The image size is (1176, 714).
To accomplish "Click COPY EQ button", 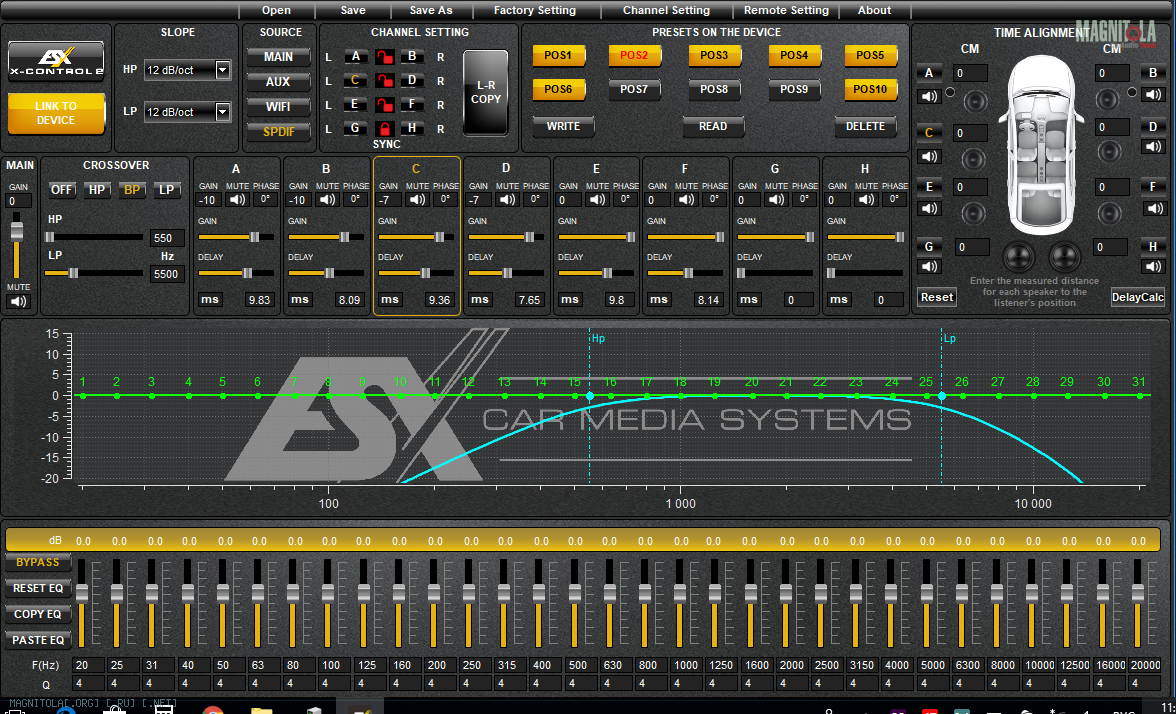I will [x=38, y=614].
